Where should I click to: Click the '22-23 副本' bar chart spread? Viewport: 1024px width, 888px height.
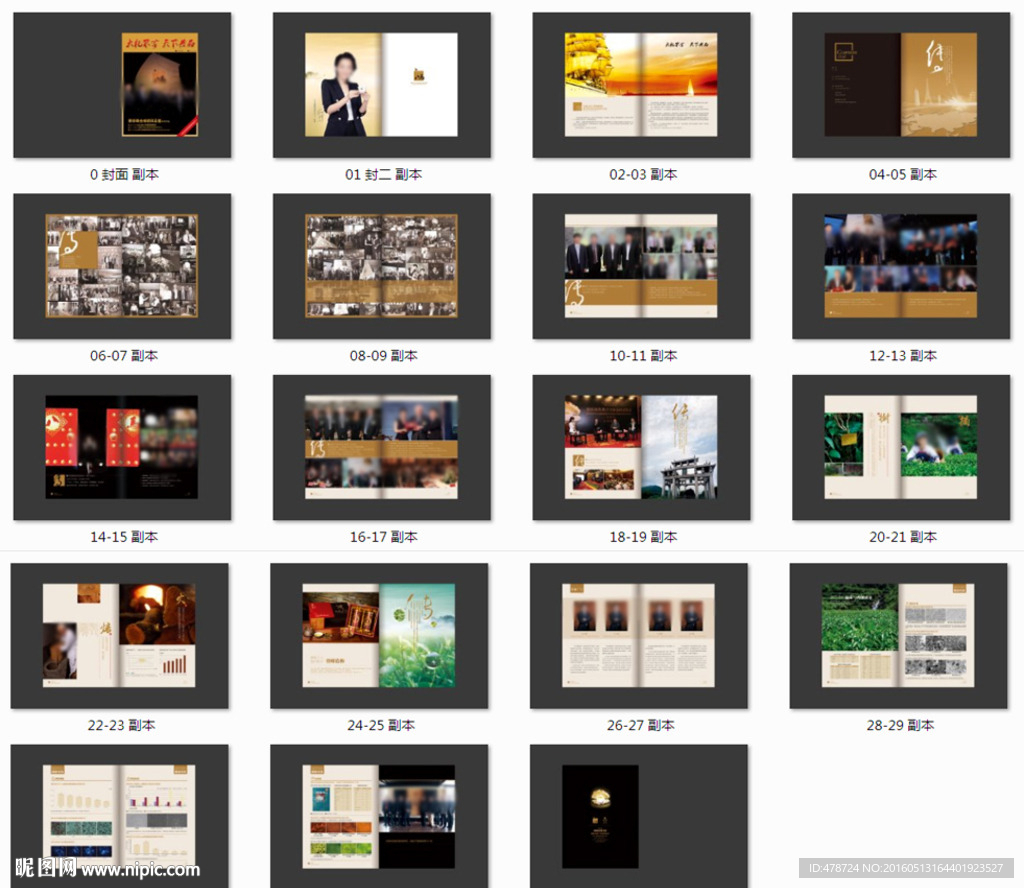(x=119, y=636)
